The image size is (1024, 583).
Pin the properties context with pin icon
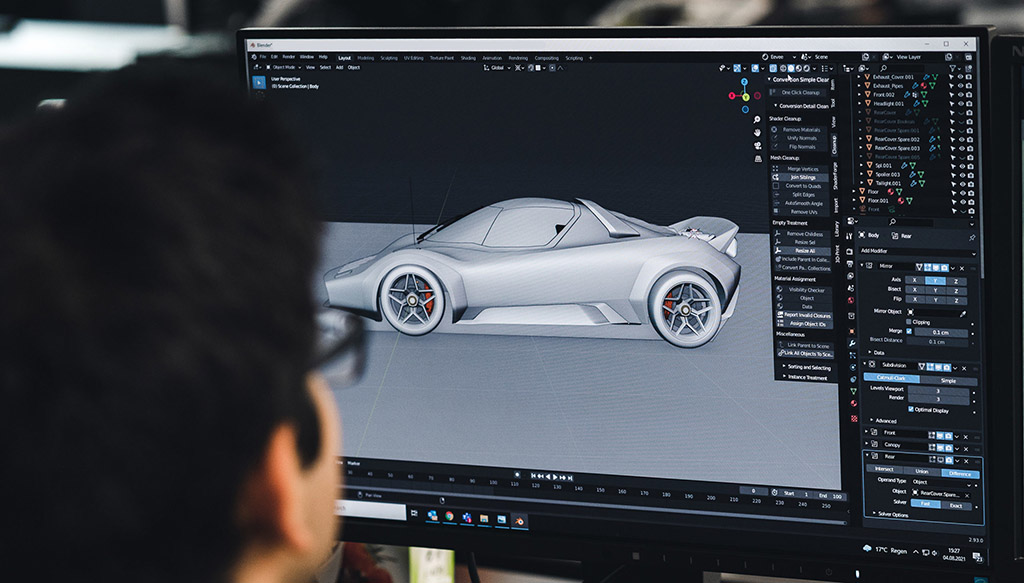972,237
